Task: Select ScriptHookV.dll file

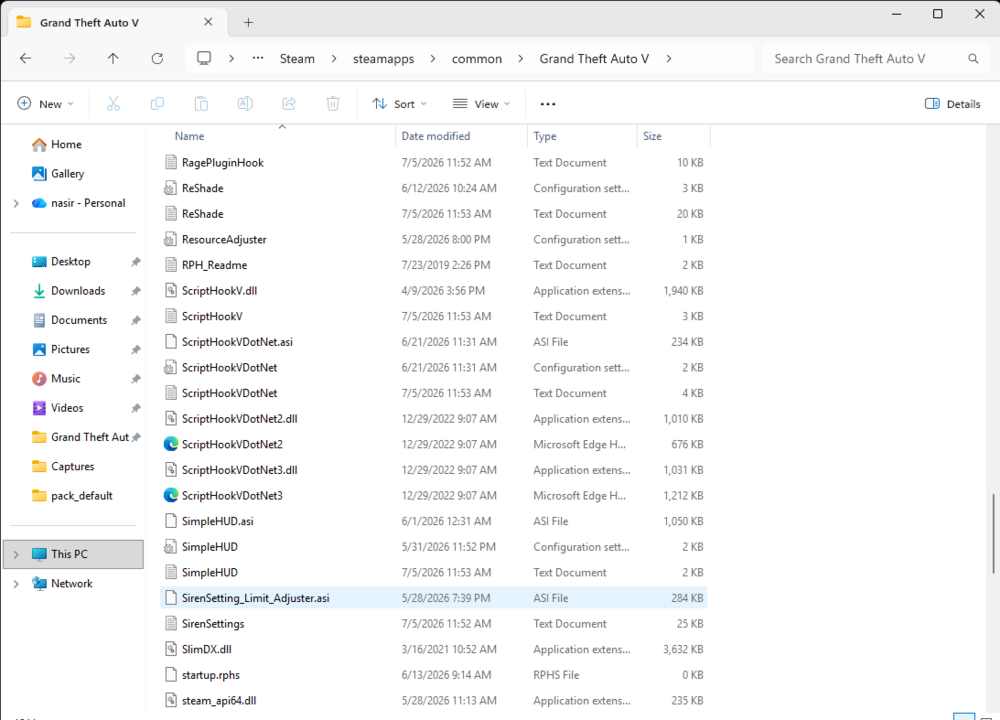Action: 434,291
